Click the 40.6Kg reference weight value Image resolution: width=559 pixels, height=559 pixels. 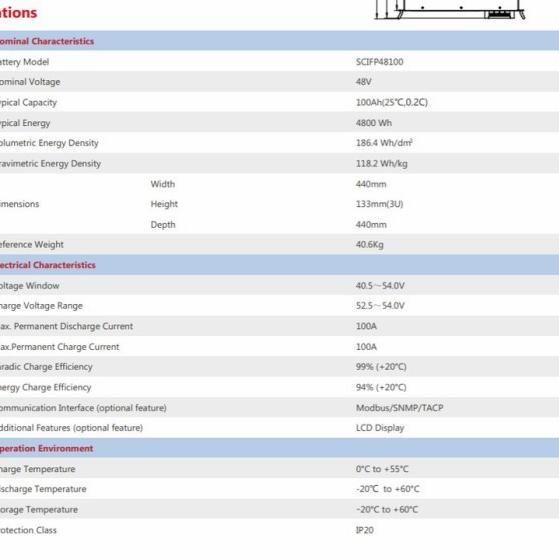[370, 245]
